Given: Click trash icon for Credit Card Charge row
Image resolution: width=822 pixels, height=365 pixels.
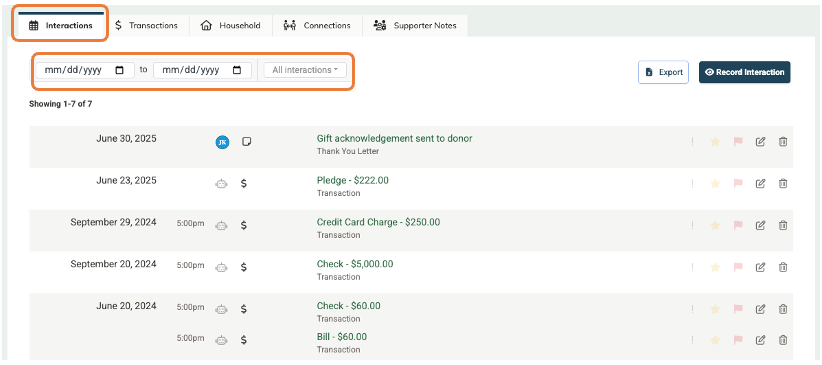Looking at the screenshot, I should click(x=783, y=226).
